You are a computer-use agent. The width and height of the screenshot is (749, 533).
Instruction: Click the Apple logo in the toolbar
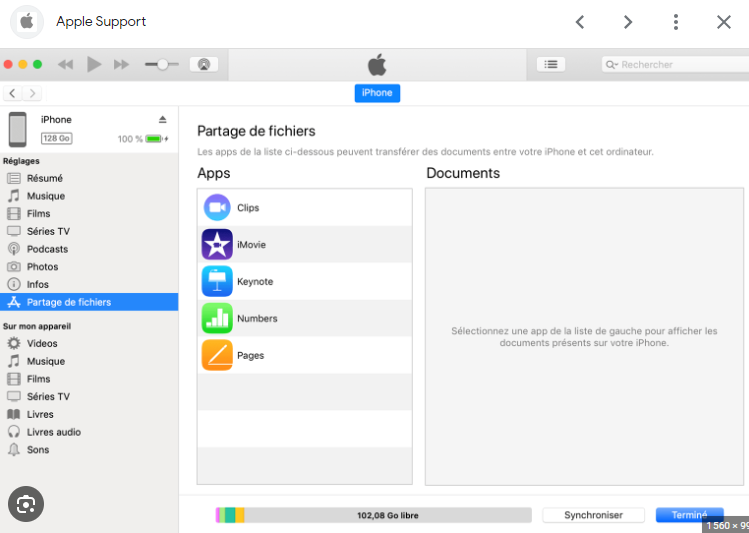click(377, 64)
